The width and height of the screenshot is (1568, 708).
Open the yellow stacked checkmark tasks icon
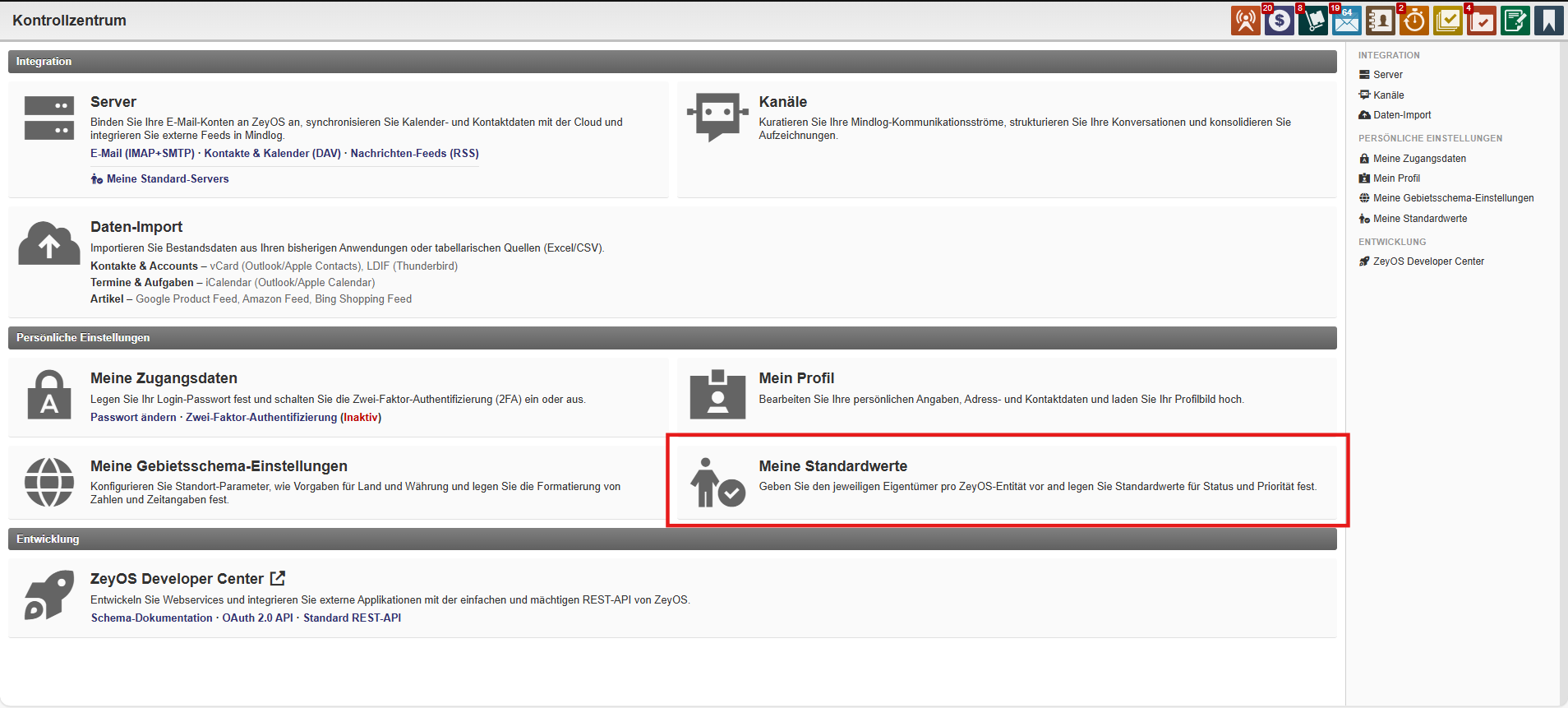click(x=1447, y=21)
